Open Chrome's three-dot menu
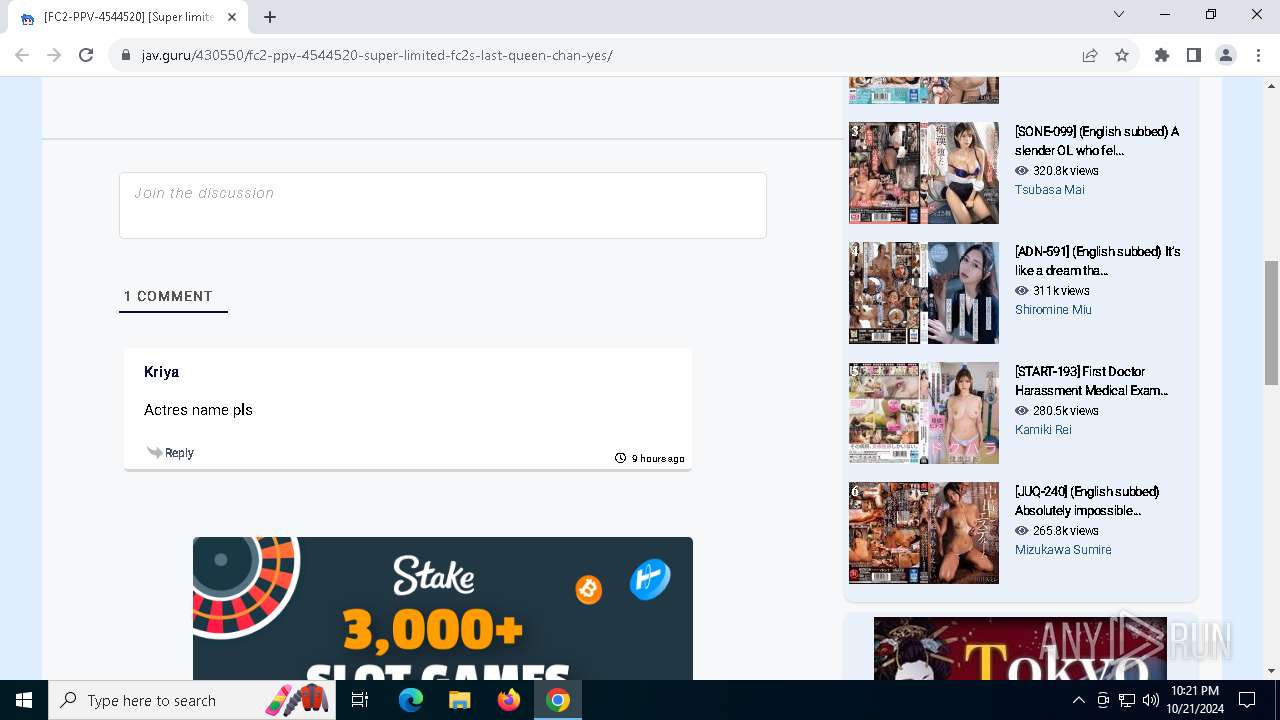Viewport: 1280px width, 720px height. tap(1258, 55)
